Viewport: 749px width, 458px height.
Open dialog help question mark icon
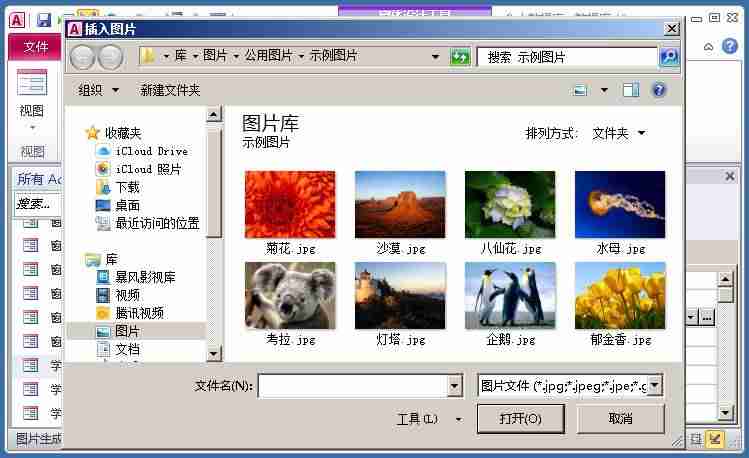pyautogui.click(x=659, y=90)
